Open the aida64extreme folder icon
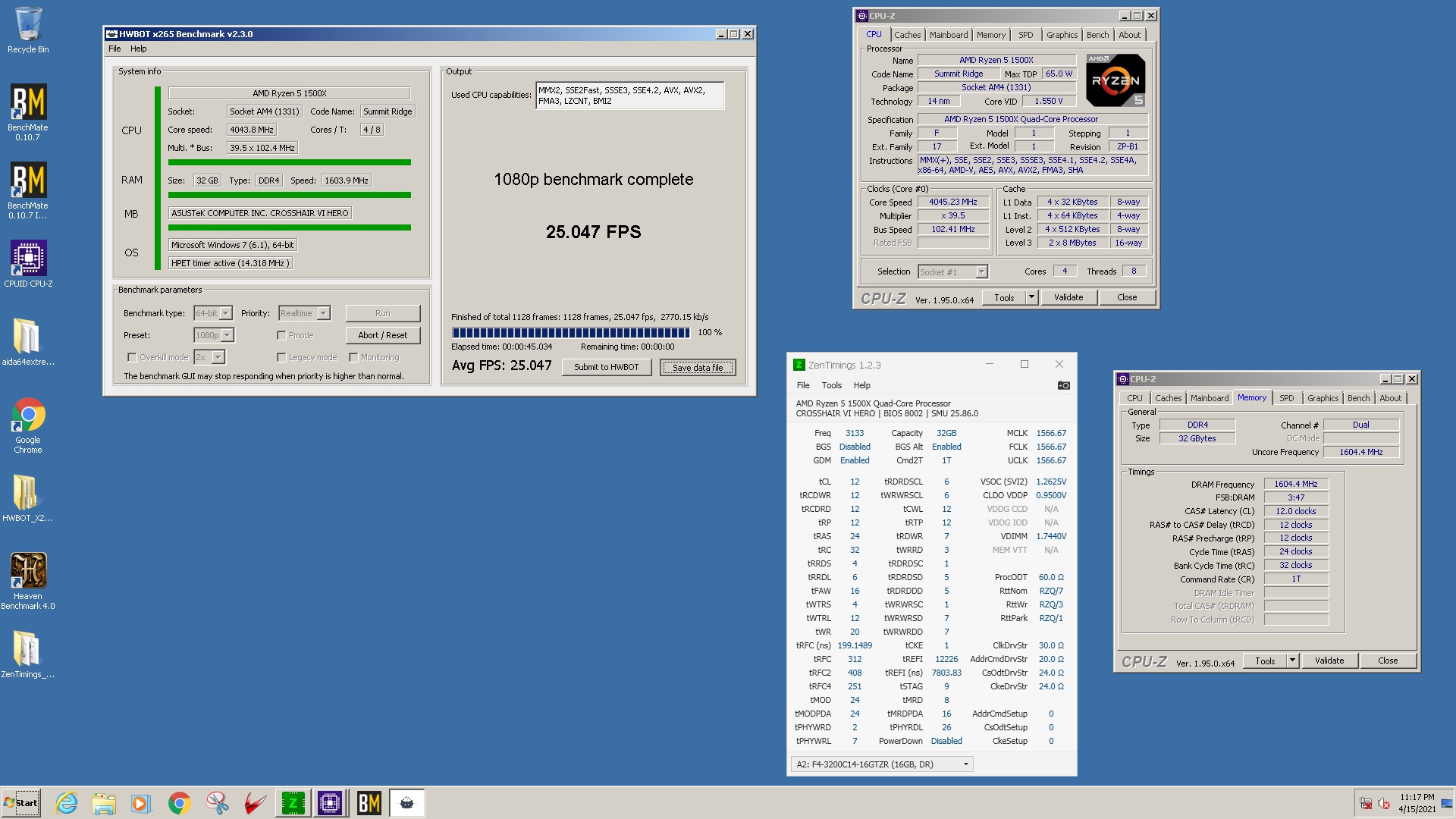Image resolution: width=1456 pixels, height=819 pixels. 28,341
